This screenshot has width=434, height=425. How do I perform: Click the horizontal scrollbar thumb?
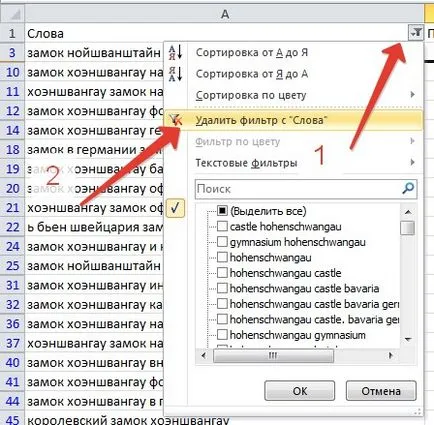(273, 356)
